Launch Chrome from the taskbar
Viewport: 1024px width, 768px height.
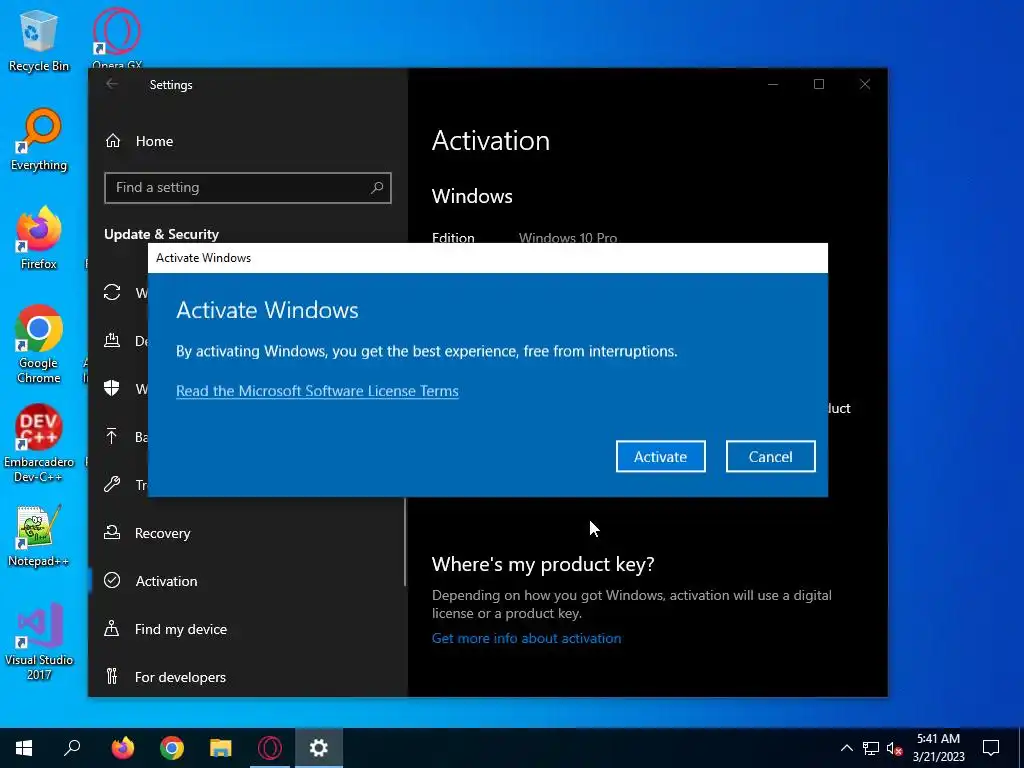(172, 748)
